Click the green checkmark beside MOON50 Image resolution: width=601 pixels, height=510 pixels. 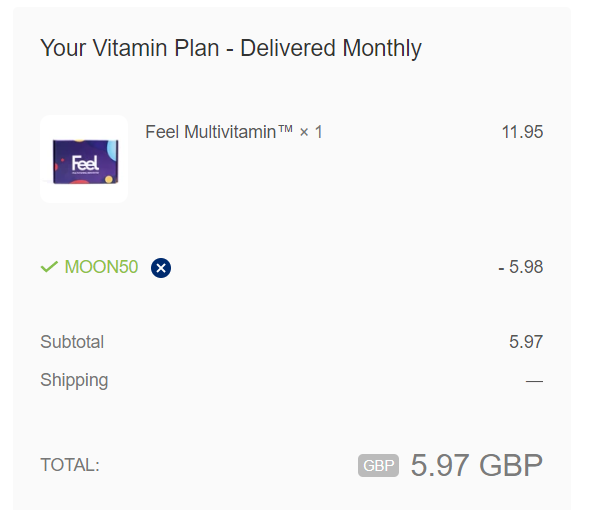(x=49, y=267)
